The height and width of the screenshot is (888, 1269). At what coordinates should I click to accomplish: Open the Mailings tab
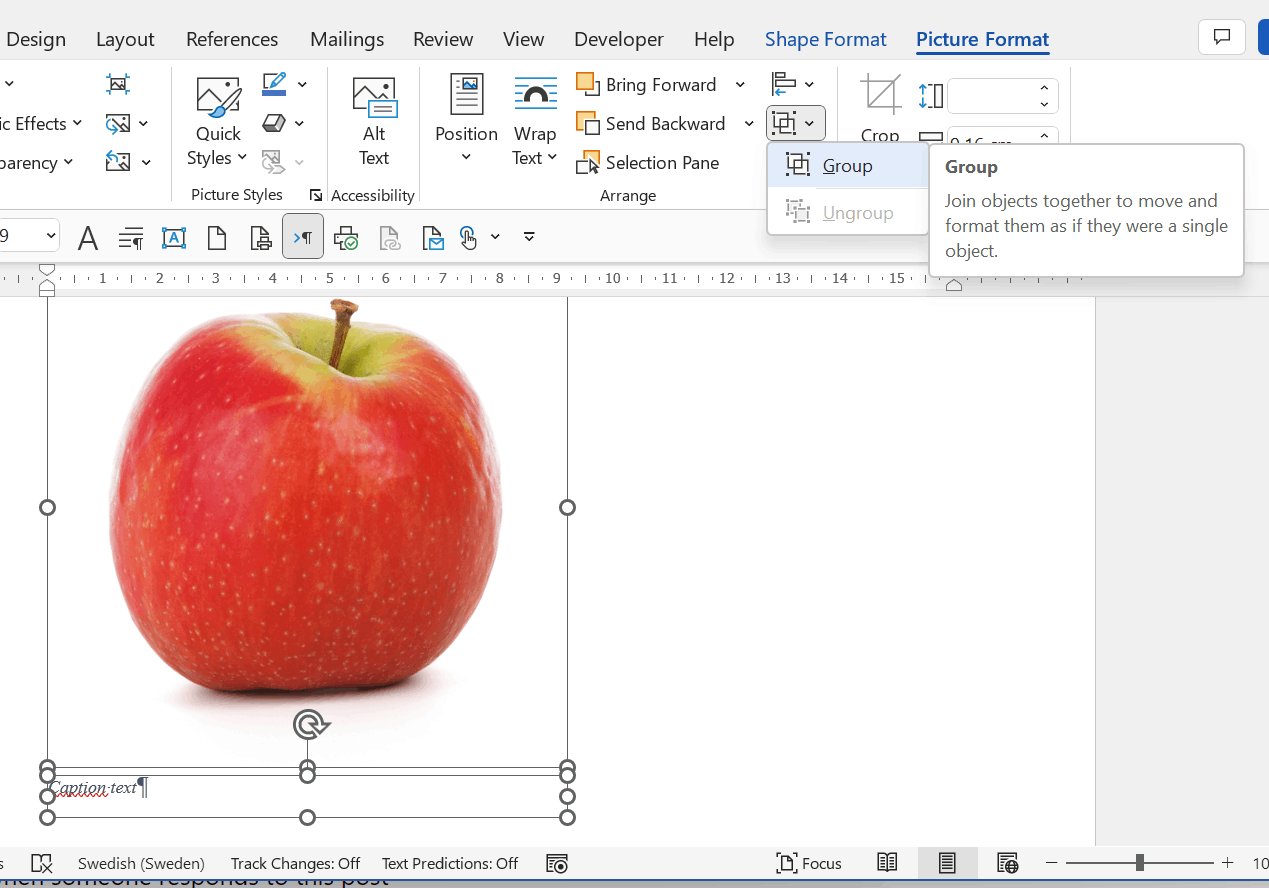pyautogui.click(x=347, y=39)
